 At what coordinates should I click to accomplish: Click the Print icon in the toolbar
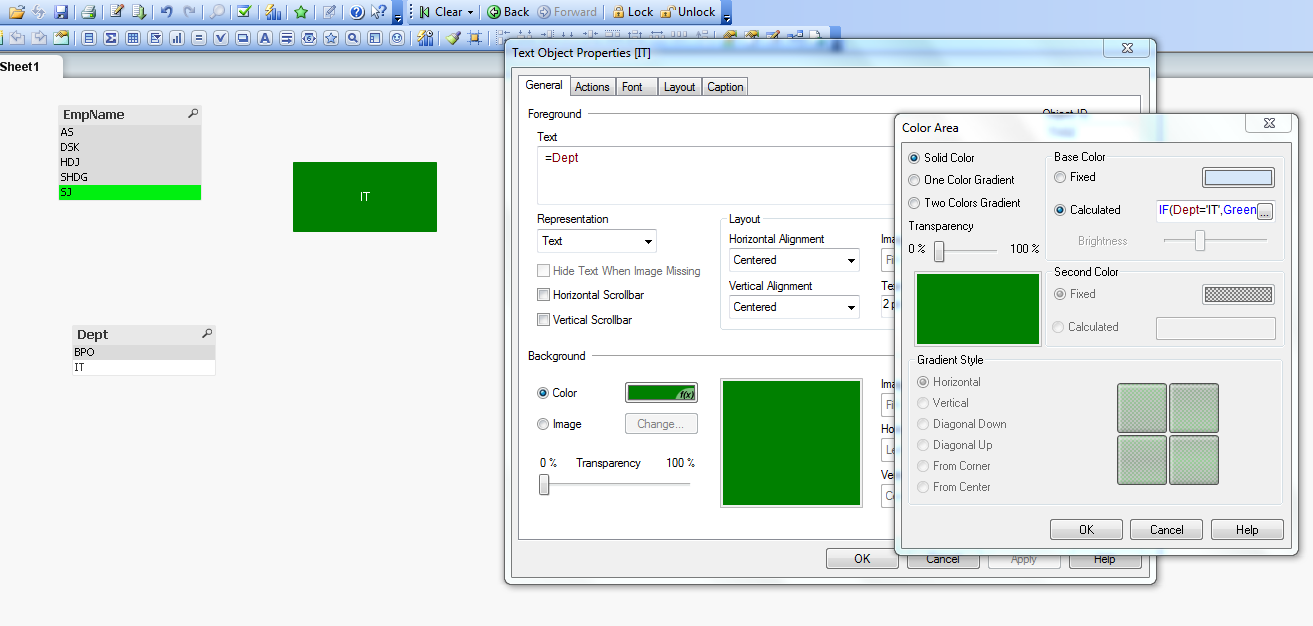point(88,12)
